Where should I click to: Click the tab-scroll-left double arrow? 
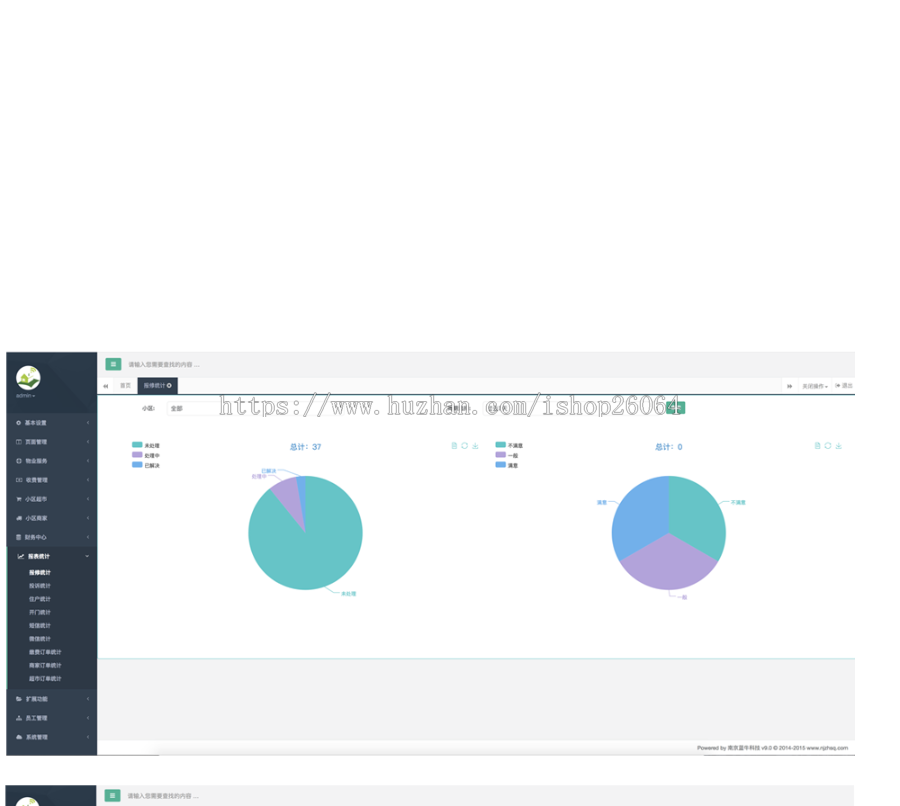(106, 386)
